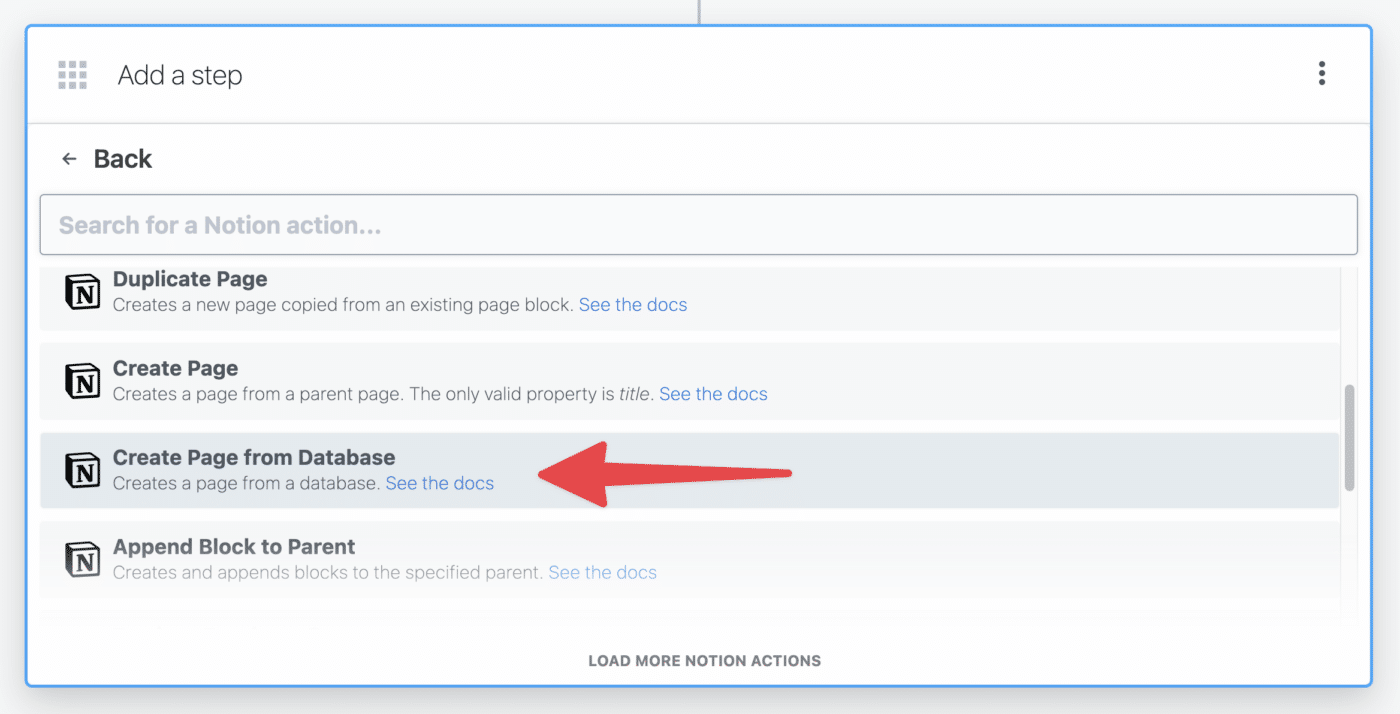
Task: Pick the Append Block to Parent action
Action: point(689,559)
